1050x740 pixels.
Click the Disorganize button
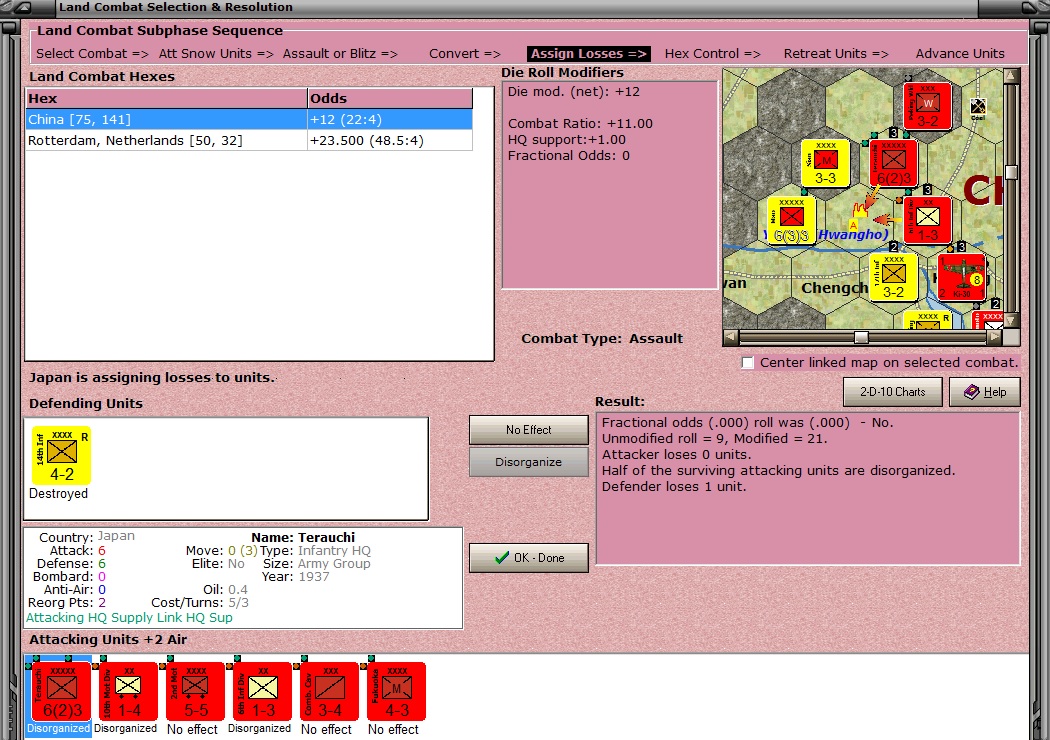(x=528, y=462)
